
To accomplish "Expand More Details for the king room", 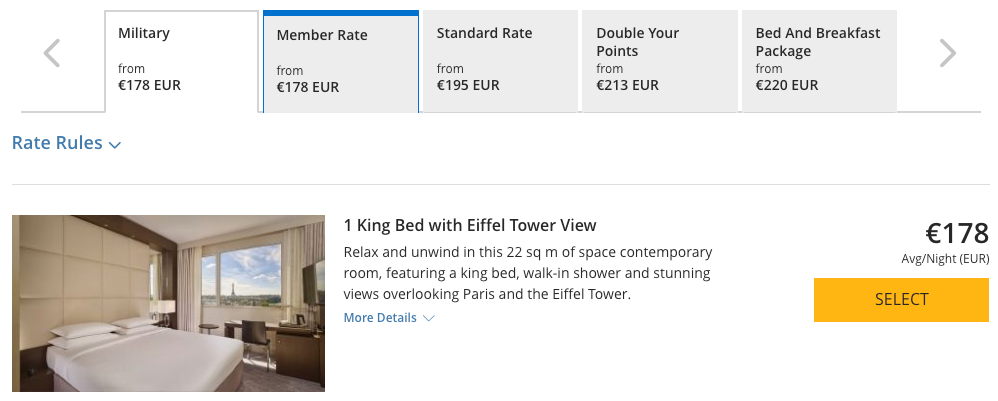I will (x=380, y=318).
